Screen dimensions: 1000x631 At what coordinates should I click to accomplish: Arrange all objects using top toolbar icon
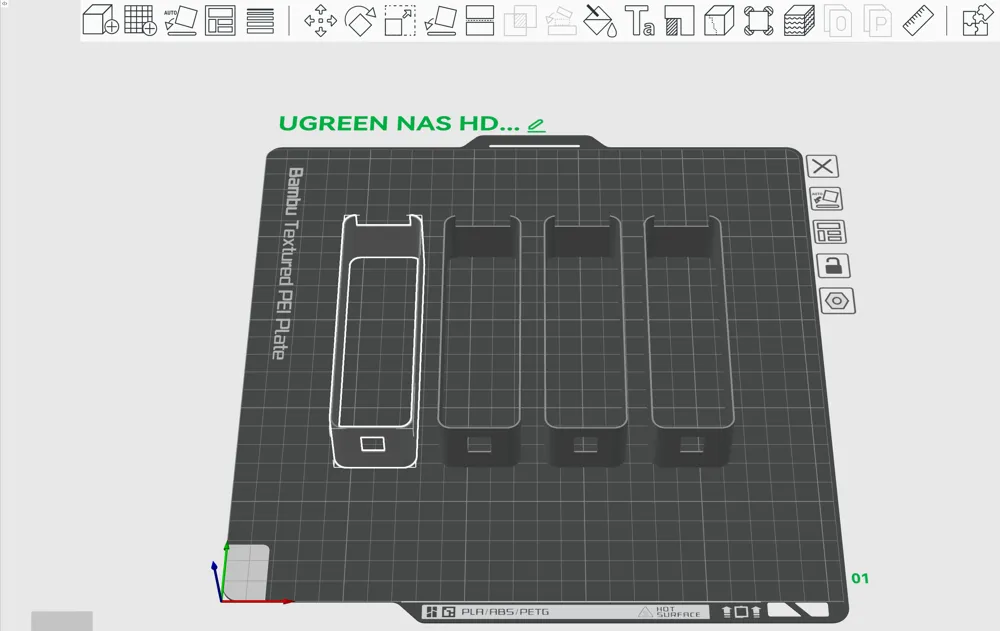pyautogui.click(x=220, y=20)
